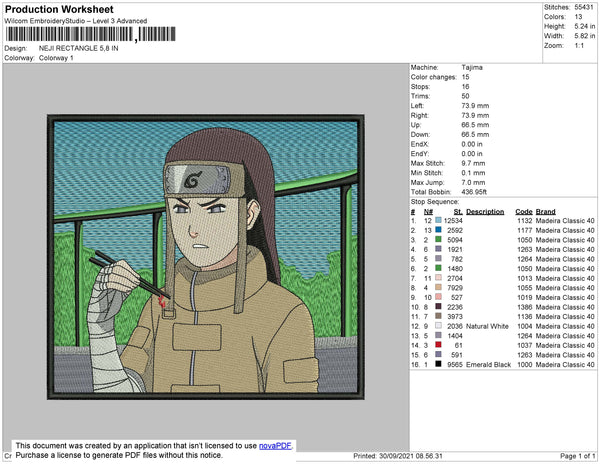The width and height of the screenshot is (600, 464).
Task: Click the Width value 5.82 in
Action: 584,36
